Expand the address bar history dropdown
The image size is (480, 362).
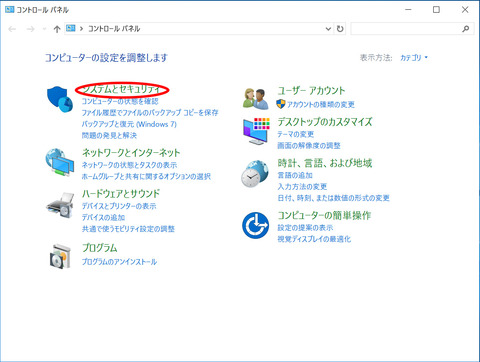(328, 29)
